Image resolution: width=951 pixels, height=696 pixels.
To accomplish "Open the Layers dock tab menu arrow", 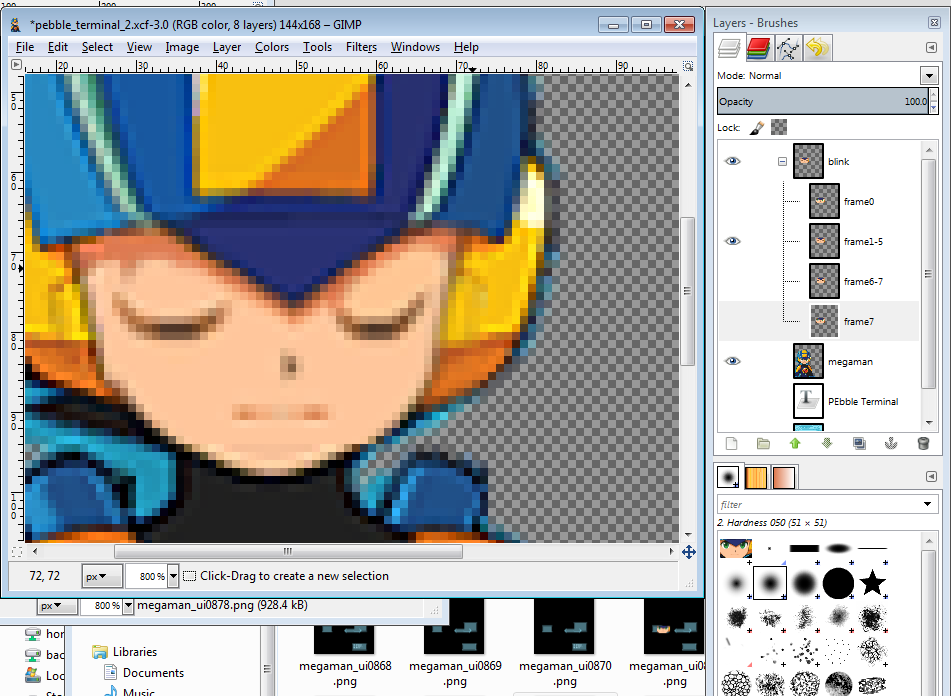I will click(932, 47).
